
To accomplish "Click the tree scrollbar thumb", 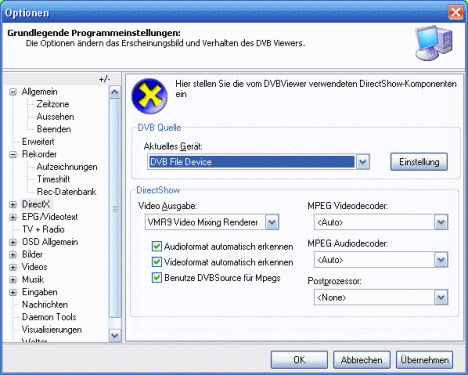I will pyautogui.click(x=115, y=208).
